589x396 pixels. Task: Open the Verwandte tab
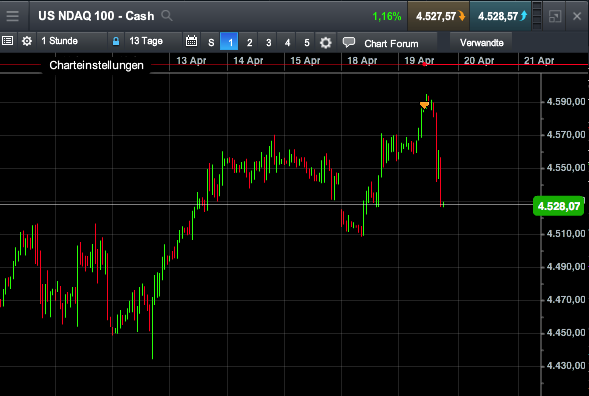point(481,42)
